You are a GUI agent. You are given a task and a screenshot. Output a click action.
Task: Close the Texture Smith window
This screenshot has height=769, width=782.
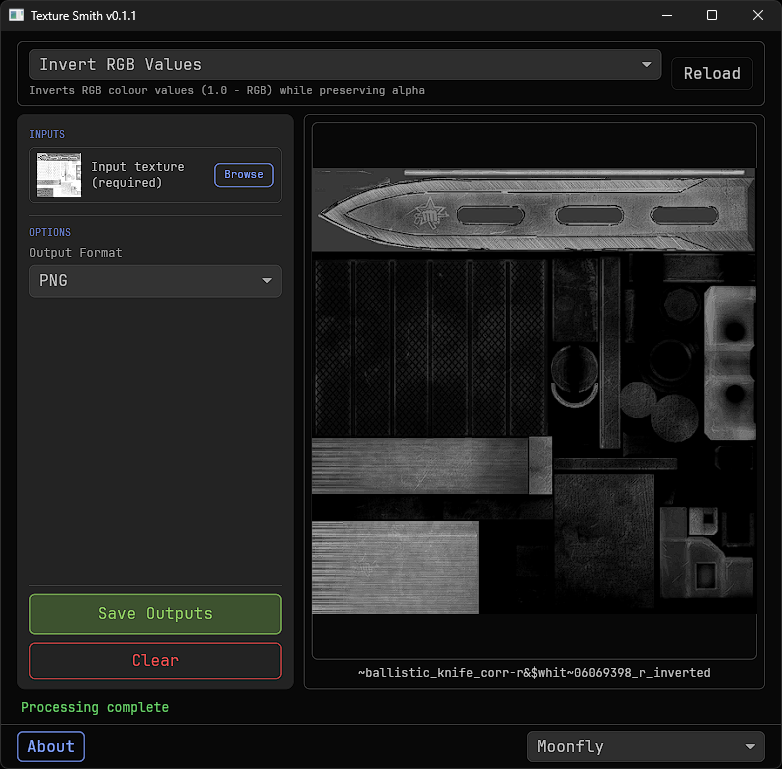758,15
